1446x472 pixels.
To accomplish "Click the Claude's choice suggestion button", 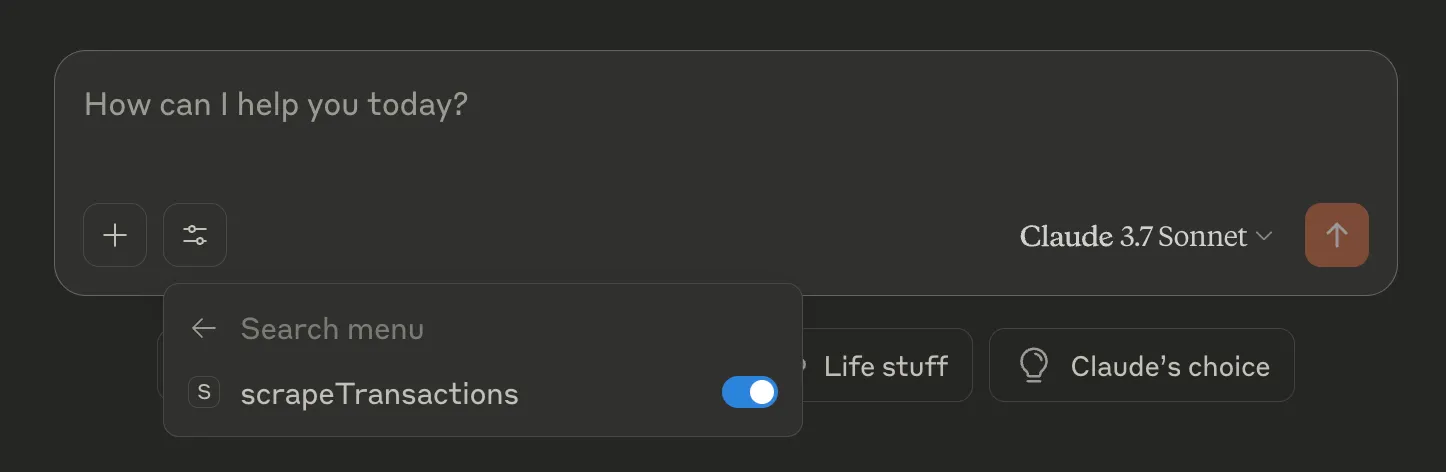I will (x=1142, y=366).
